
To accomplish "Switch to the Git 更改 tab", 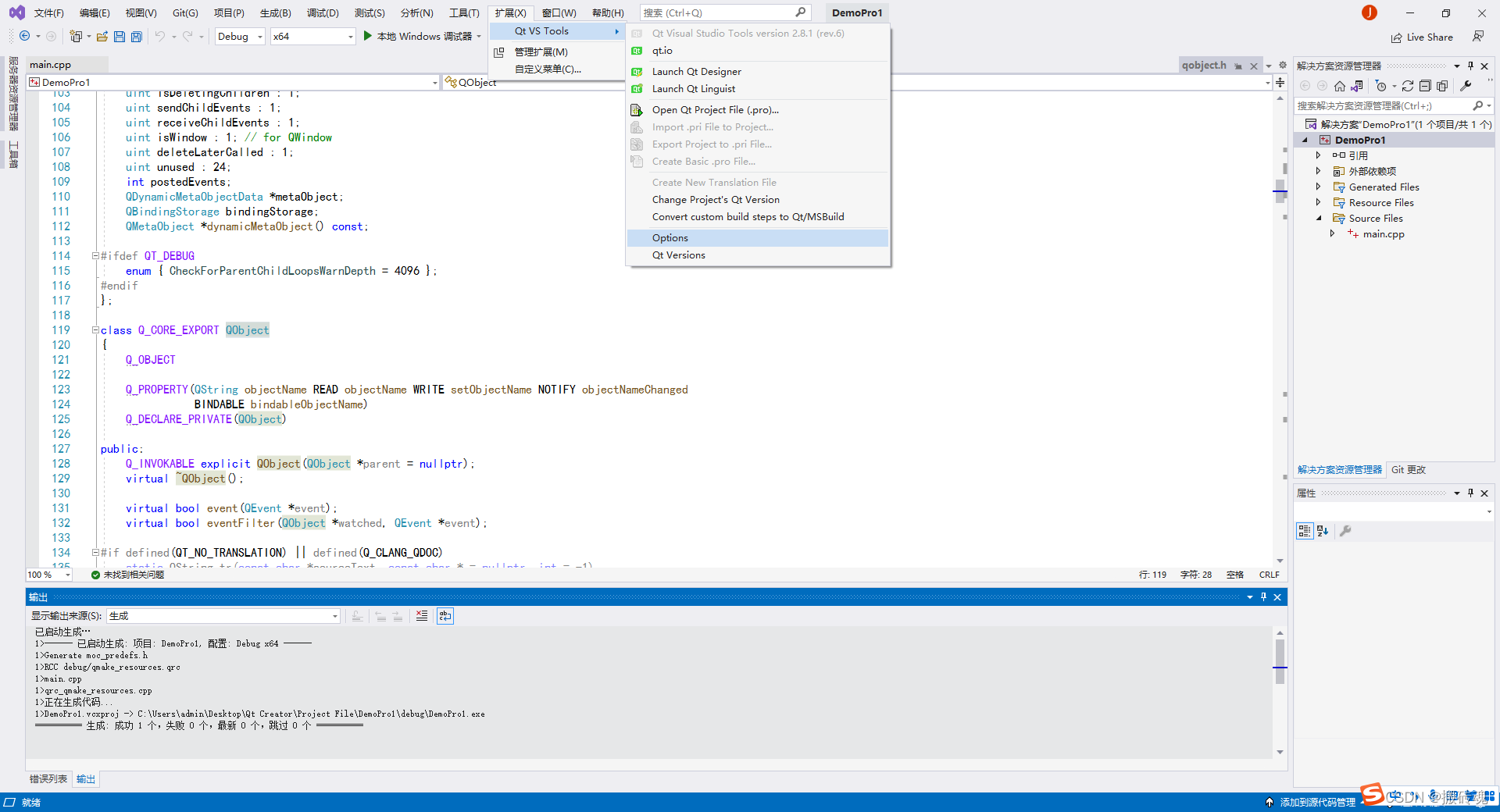I will (x=1409, y=469).
